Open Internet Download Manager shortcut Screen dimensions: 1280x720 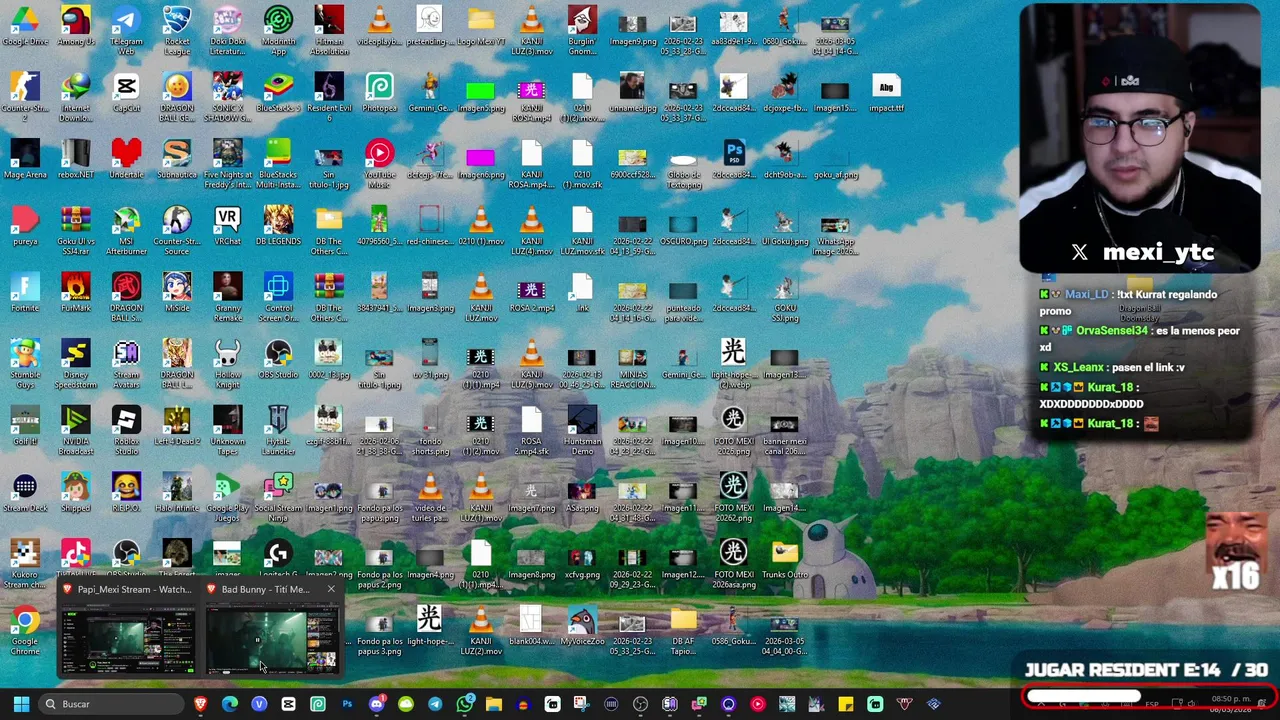pyautogui.click(x=76, y=97)
